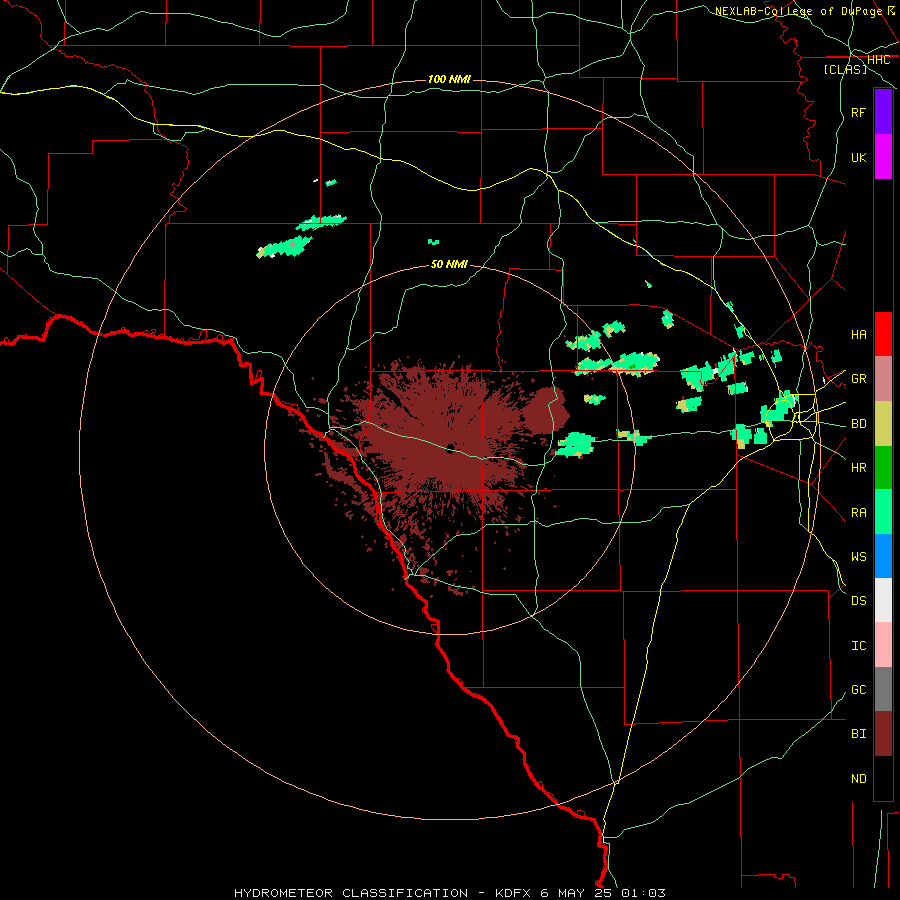Click the BI legend label

click(858, 734)
